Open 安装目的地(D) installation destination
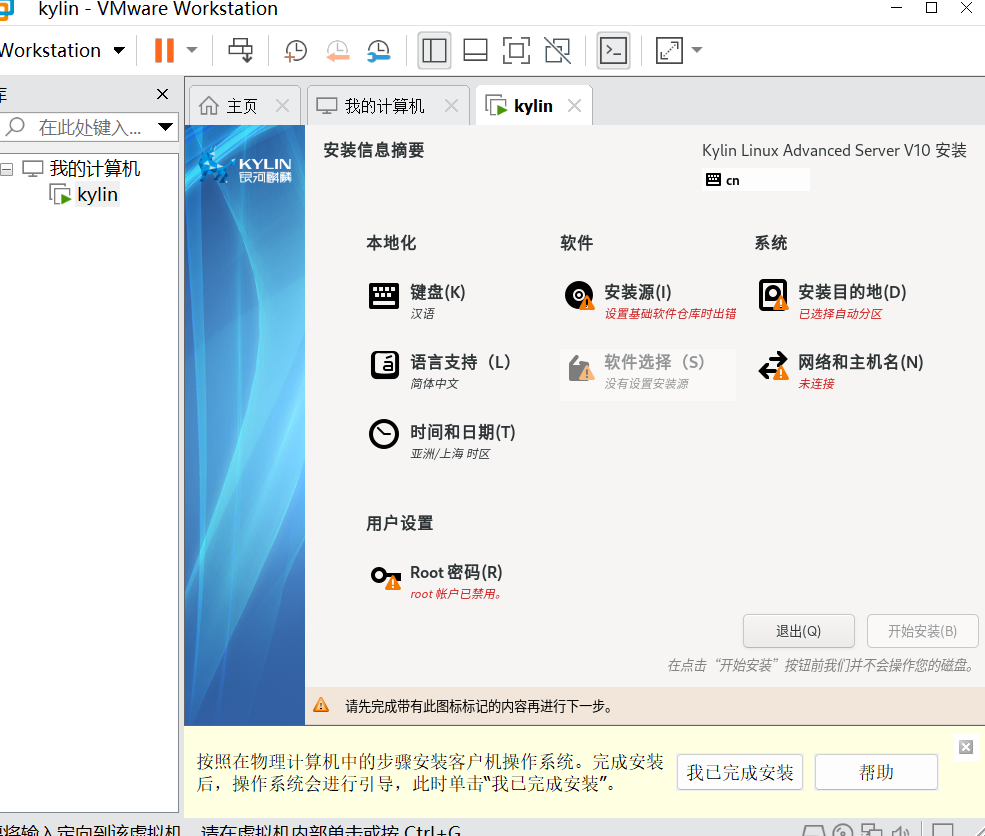985x836 pixels. pos(832,300)
